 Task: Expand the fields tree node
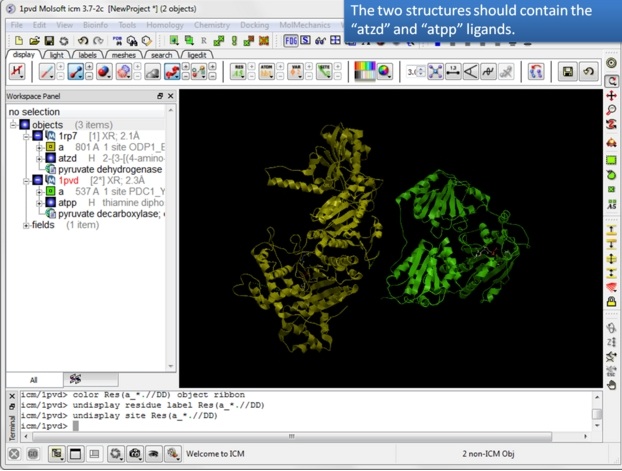click(x=26, y=225)
